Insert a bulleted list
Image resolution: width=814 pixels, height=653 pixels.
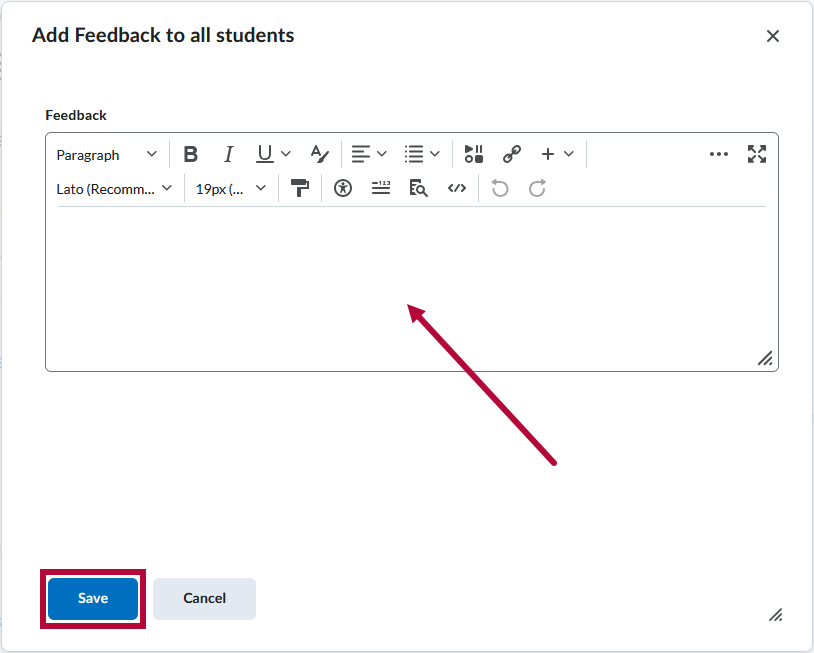point(414,154)
